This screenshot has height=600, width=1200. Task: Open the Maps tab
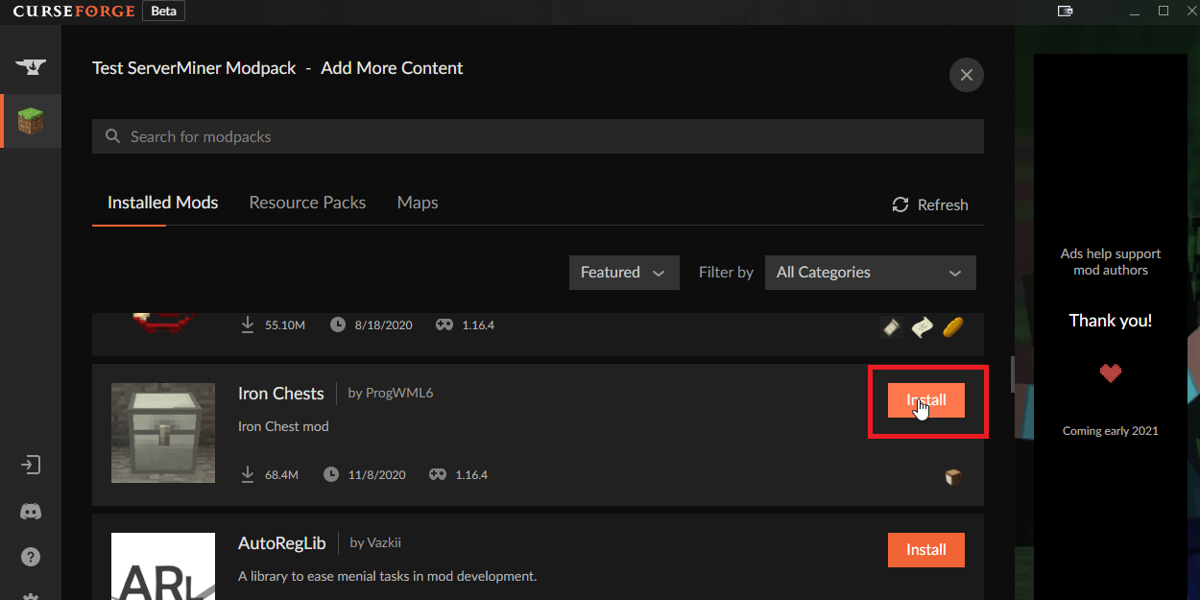coord(417,203)
